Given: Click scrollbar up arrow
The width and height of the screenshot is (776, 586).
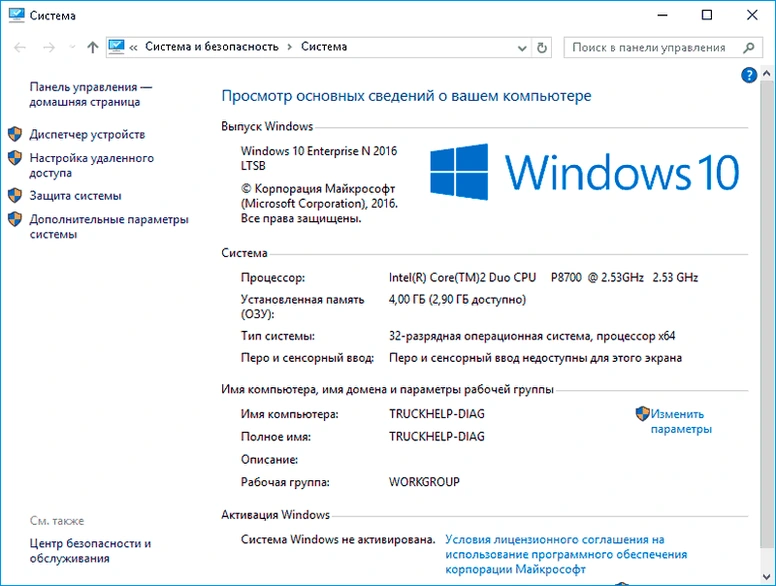Looking at the screenshot, I should coord(767,73).
